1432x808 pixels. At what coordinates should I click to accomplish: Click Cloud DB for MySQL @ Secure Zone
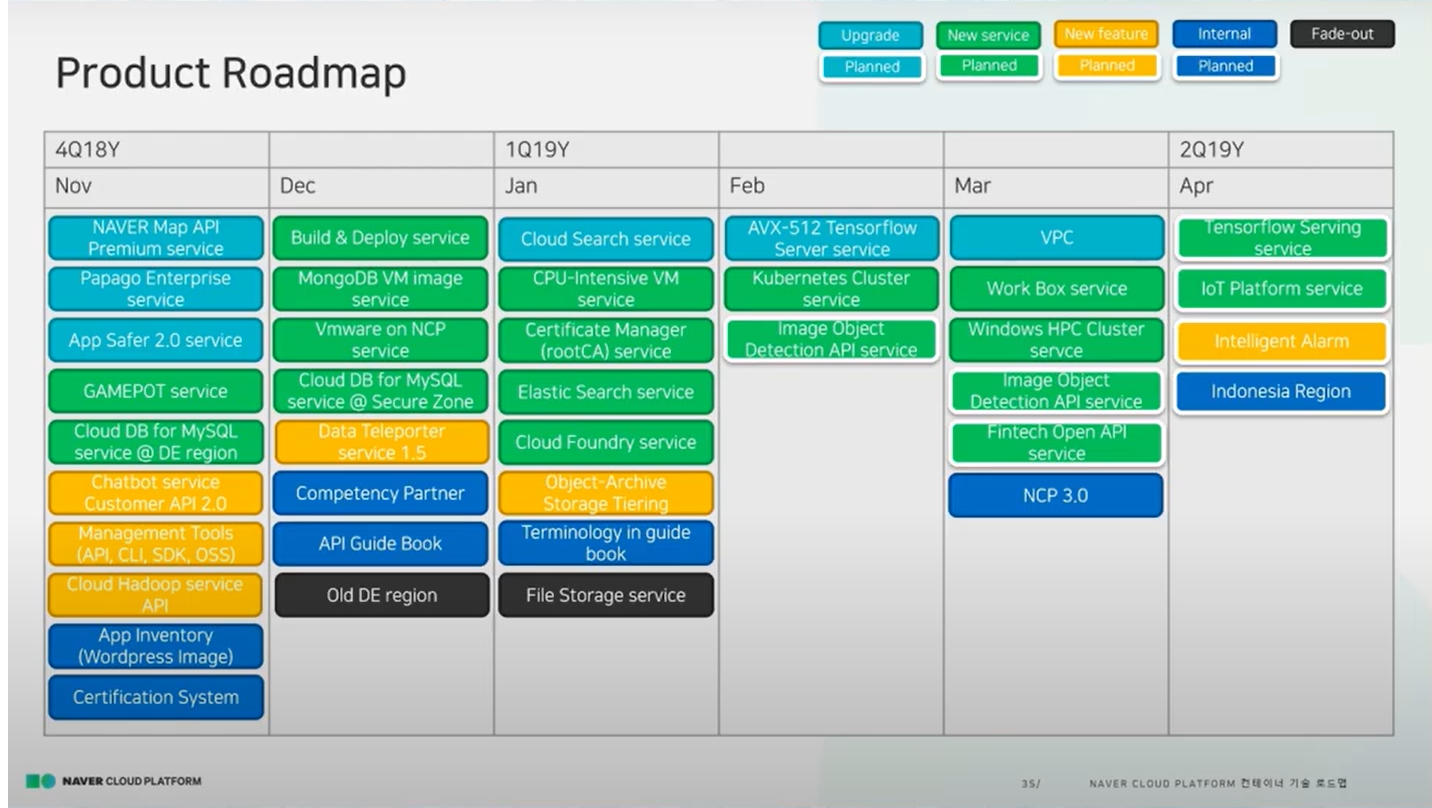pos(381,391)
